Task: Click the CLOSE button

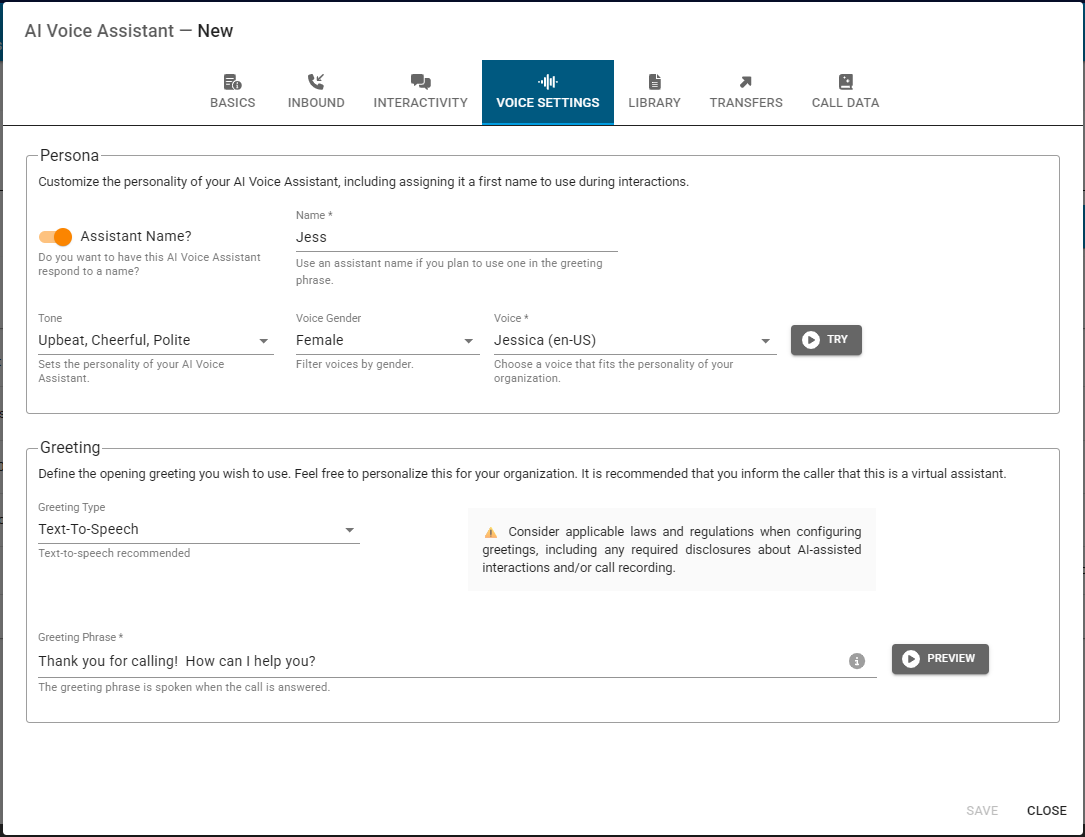Action: [x=1046, y=811]
